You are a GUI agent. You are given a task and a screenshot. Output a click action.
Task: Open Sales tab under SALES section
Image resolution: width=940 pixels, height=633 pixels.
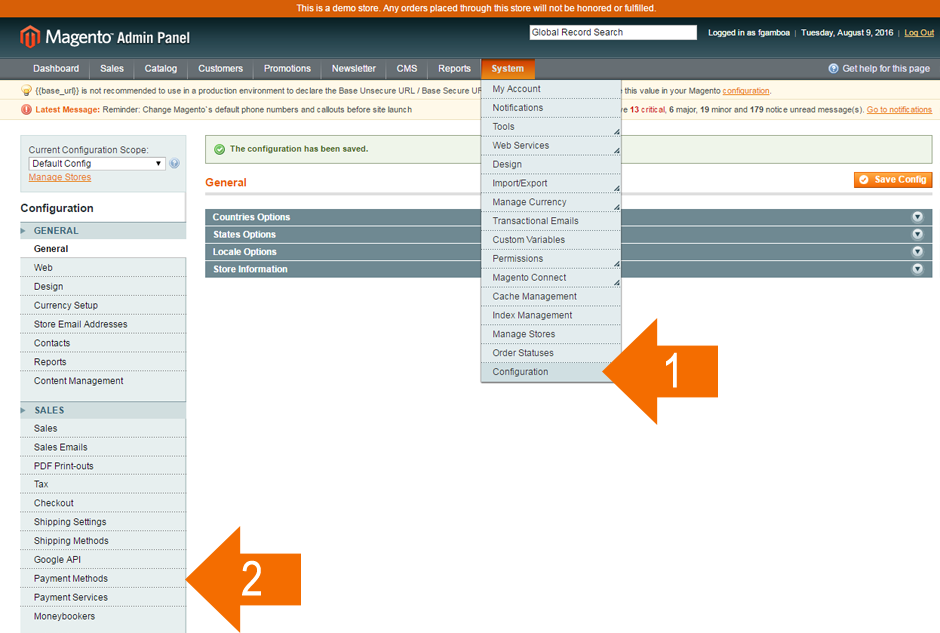tap(103, 429)
